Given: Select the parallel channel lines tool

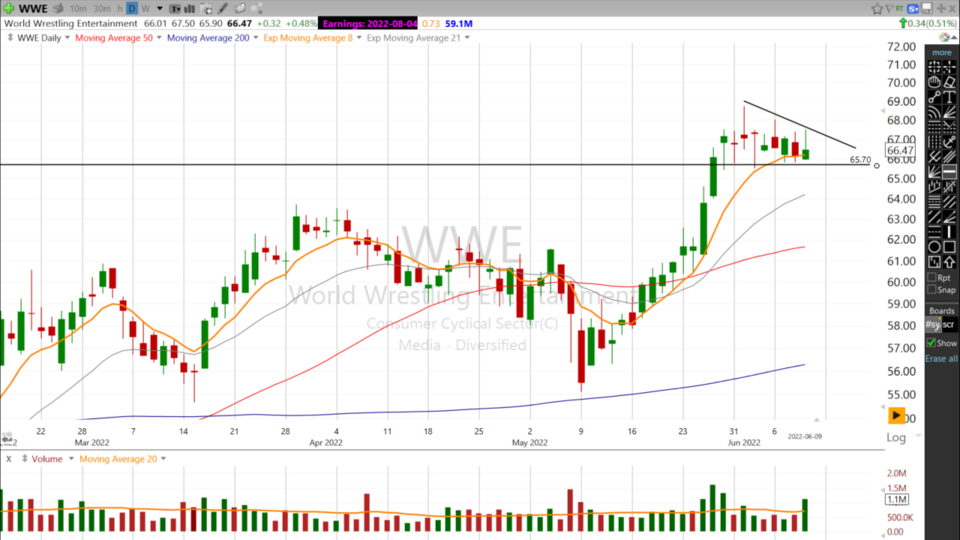Looking at the screenshot, I should point(950,157).
